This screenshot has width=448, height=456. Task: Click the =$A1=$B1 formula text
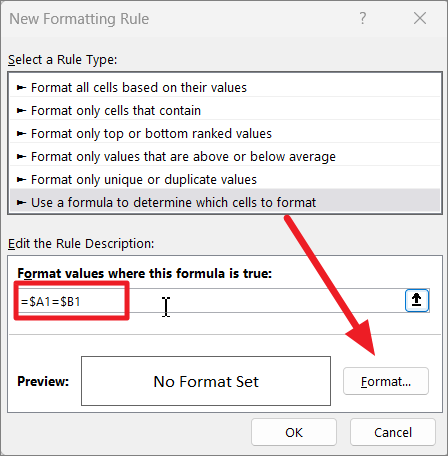click(50, 302)
